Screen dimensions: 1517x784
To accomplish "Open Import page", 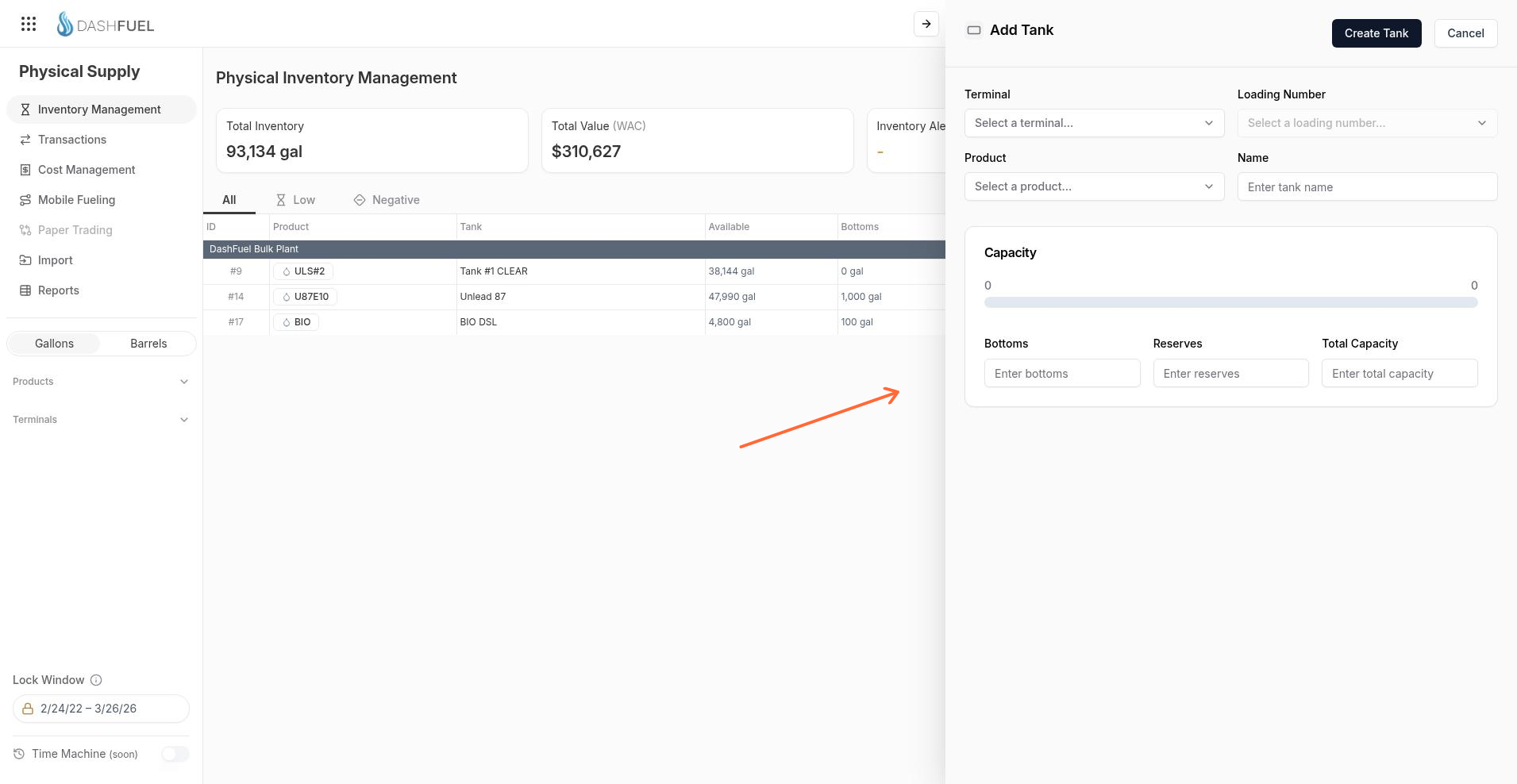I will pos(101,260).
